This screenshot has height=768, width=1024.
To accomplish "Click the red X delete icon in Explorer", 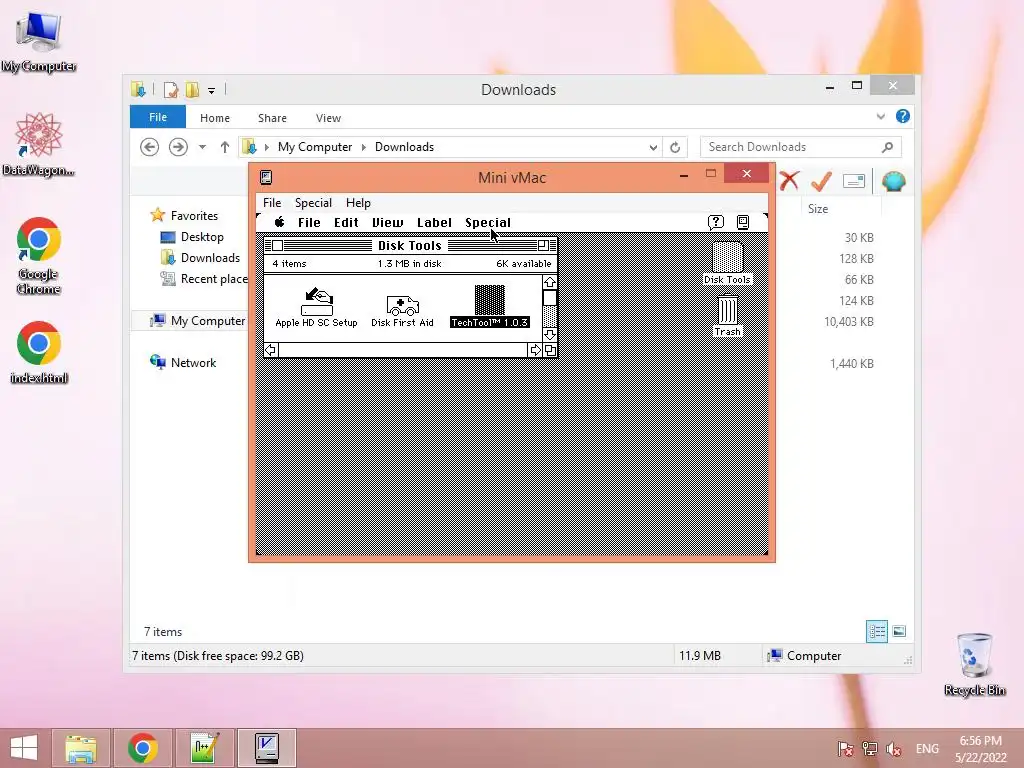I will coord(789,181).
